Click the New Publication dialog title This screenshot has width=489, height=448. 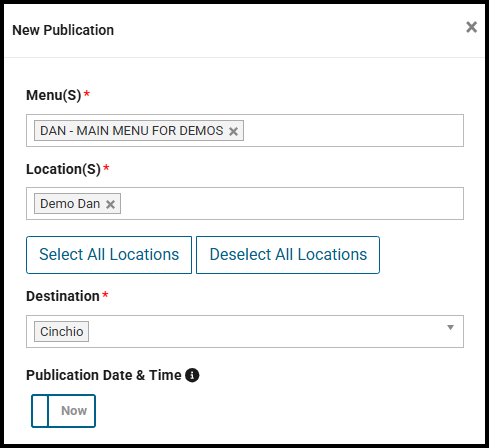pos(63,30)
